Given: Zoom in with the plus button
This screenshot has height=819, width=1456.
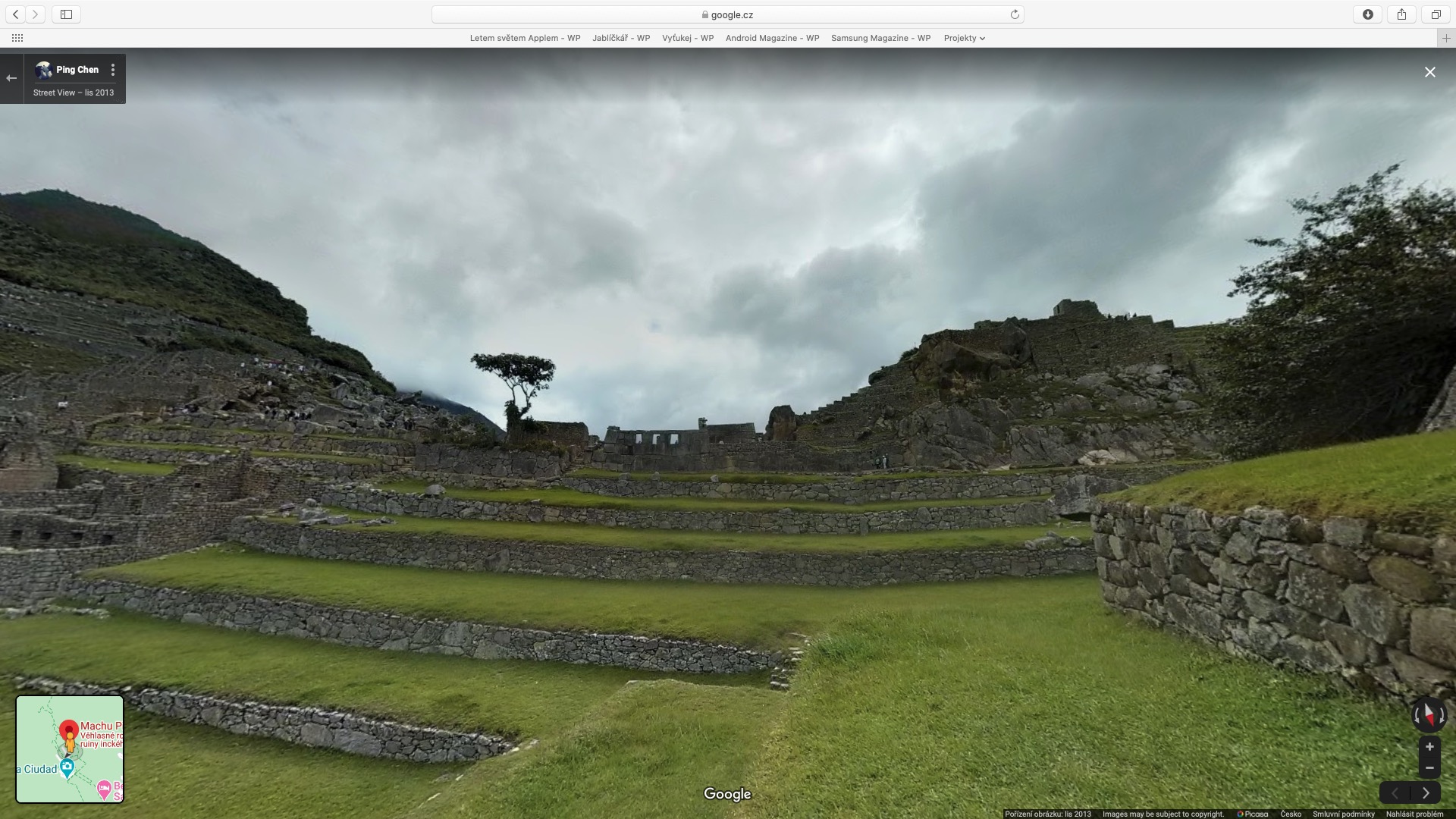Looking at the screenshot, I should [x=1429, y=747].
